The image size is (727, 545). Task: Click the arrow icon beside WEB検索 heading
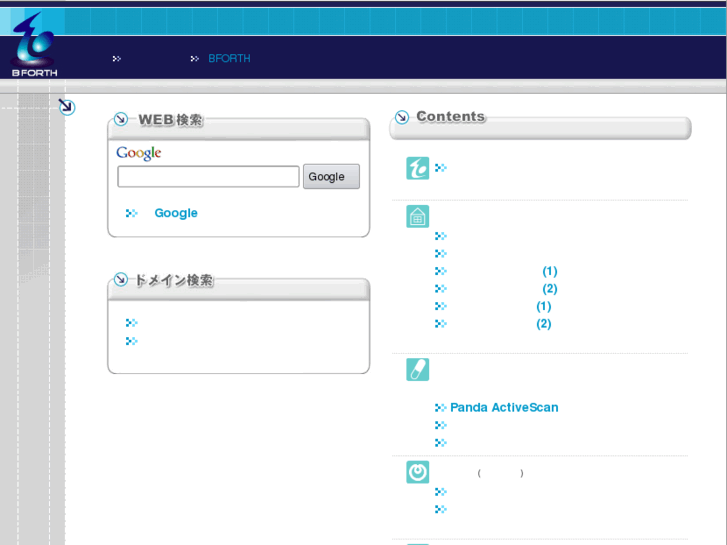[x=121, y=119]
